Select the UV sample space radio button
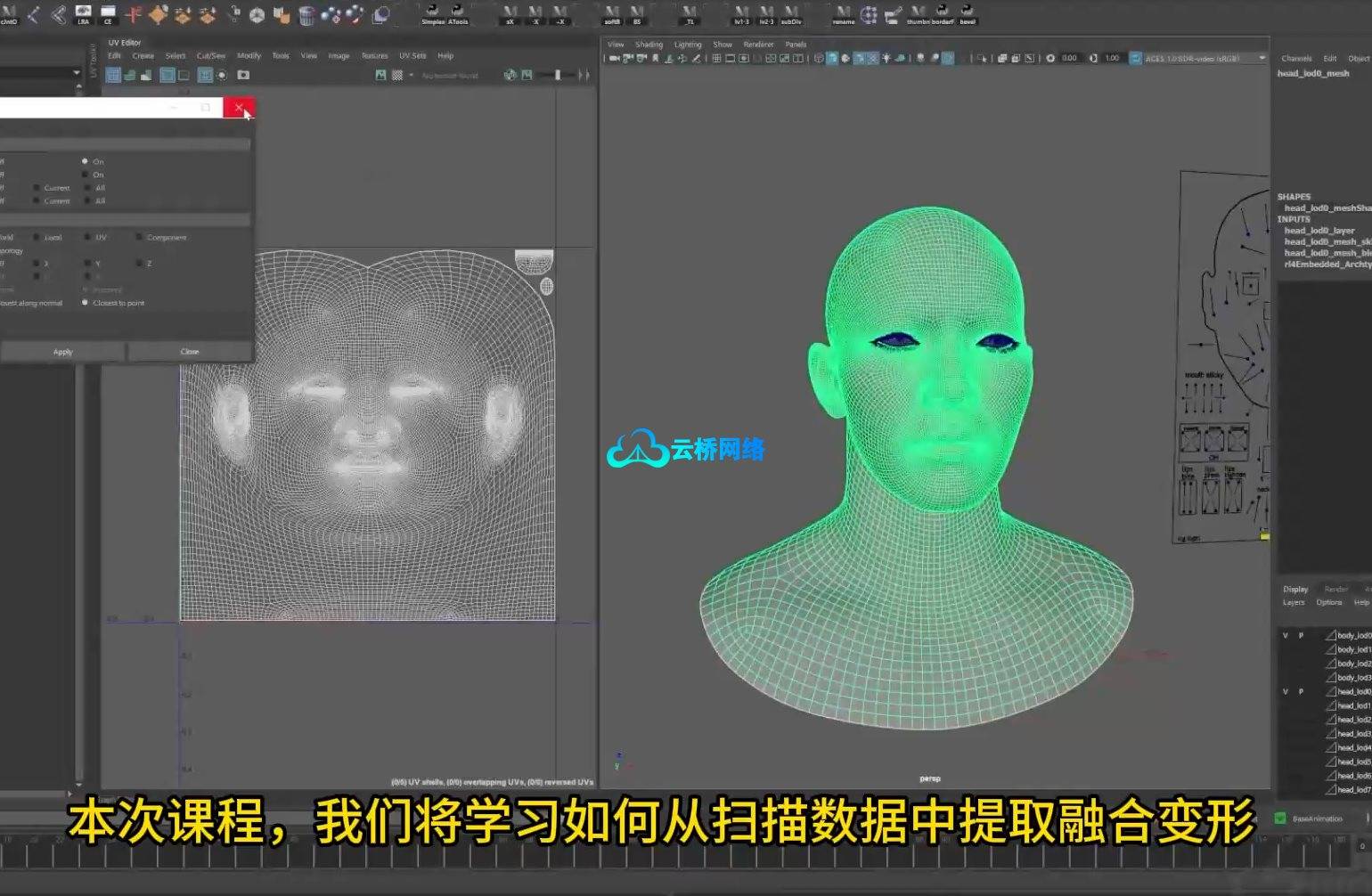 click(x=87, y=238)
